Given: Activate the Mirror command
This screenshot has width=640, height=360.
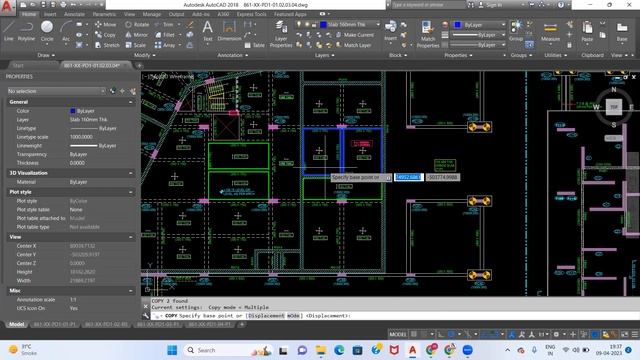Looking at the screenshot, I should tap(137, 35).
